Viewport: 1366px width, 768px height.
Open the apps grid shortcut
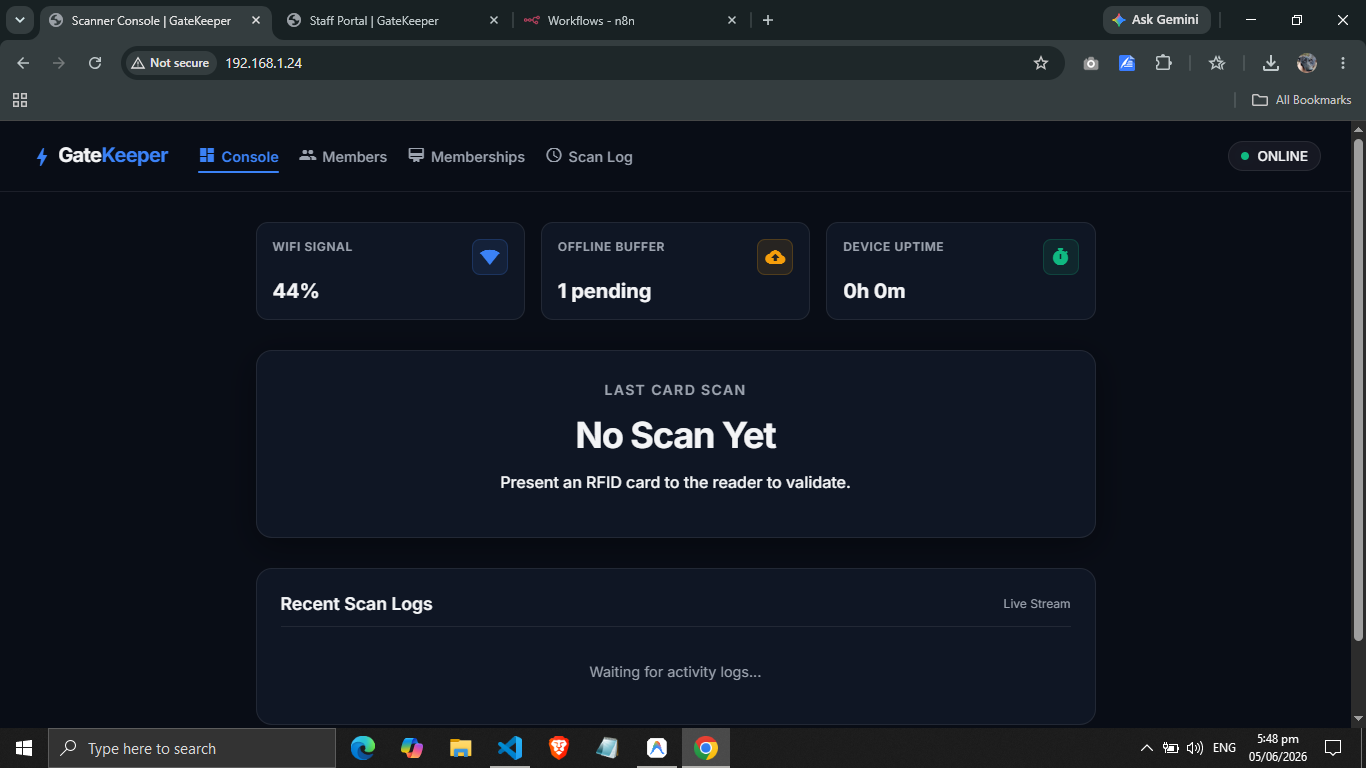[20, 100]
